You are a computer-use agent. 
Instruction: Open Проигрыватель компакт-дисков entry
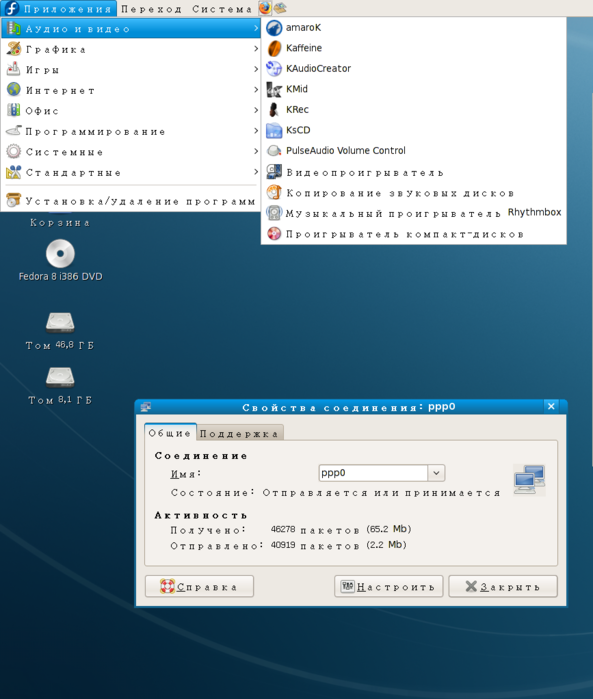click(x=413, y=234)
